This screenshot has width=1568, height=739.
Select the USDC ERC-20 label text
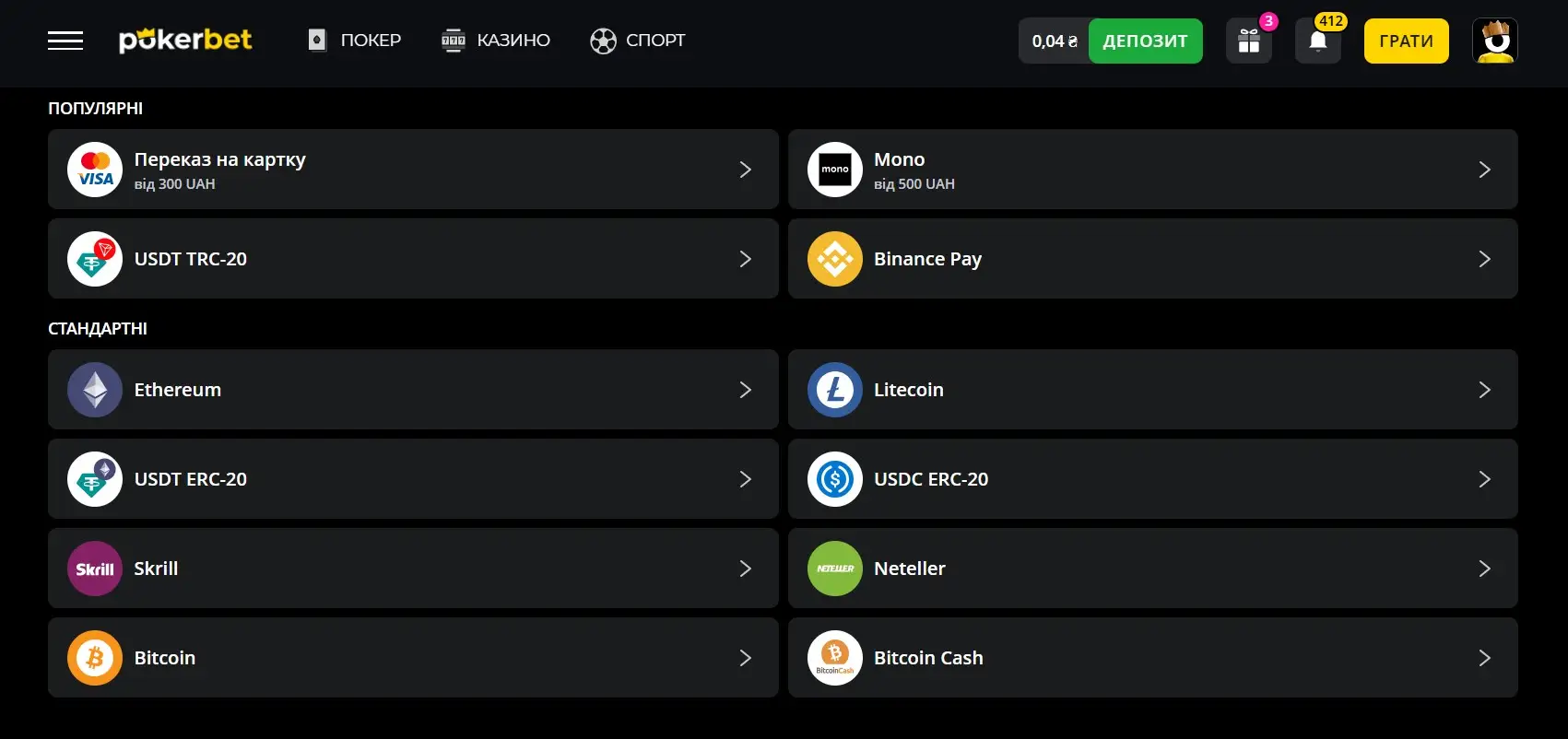(x=931, y=479)
